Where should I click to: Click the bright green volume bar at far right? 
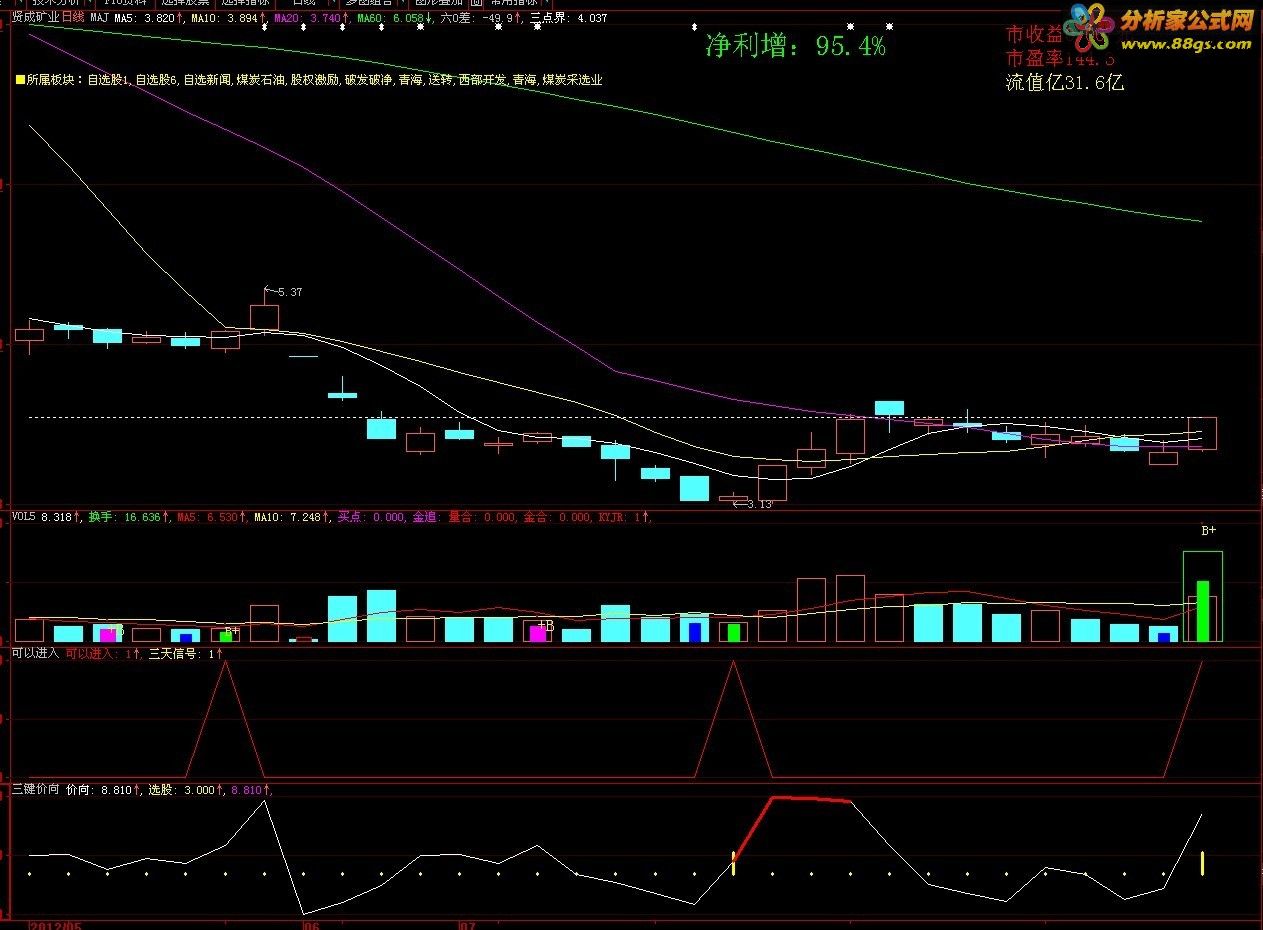(x=1203, y=611)
